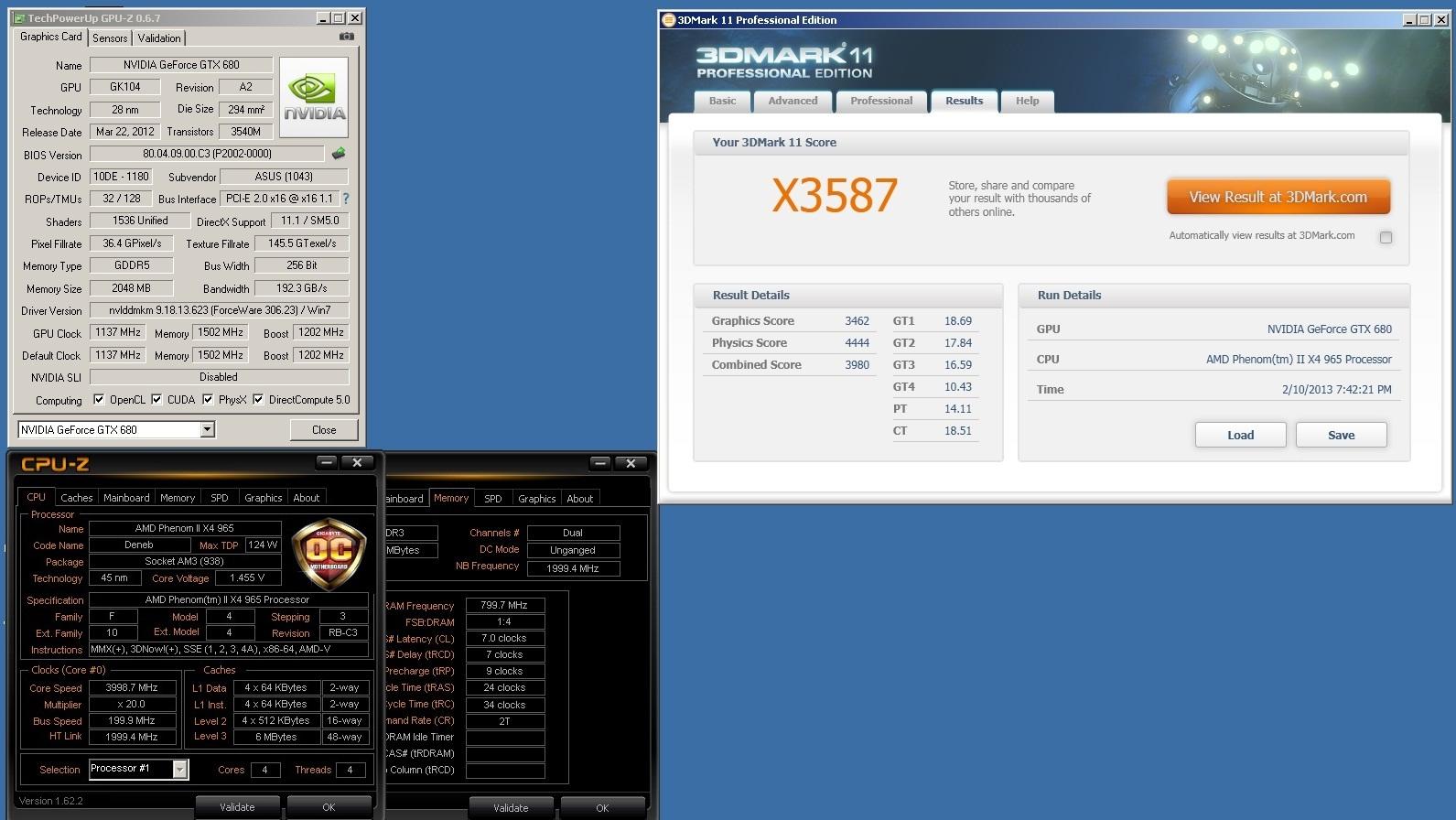1456x820 pixels.
Task: Click the Core Speed 3998.7 MHz field
Action: (132, 687)
